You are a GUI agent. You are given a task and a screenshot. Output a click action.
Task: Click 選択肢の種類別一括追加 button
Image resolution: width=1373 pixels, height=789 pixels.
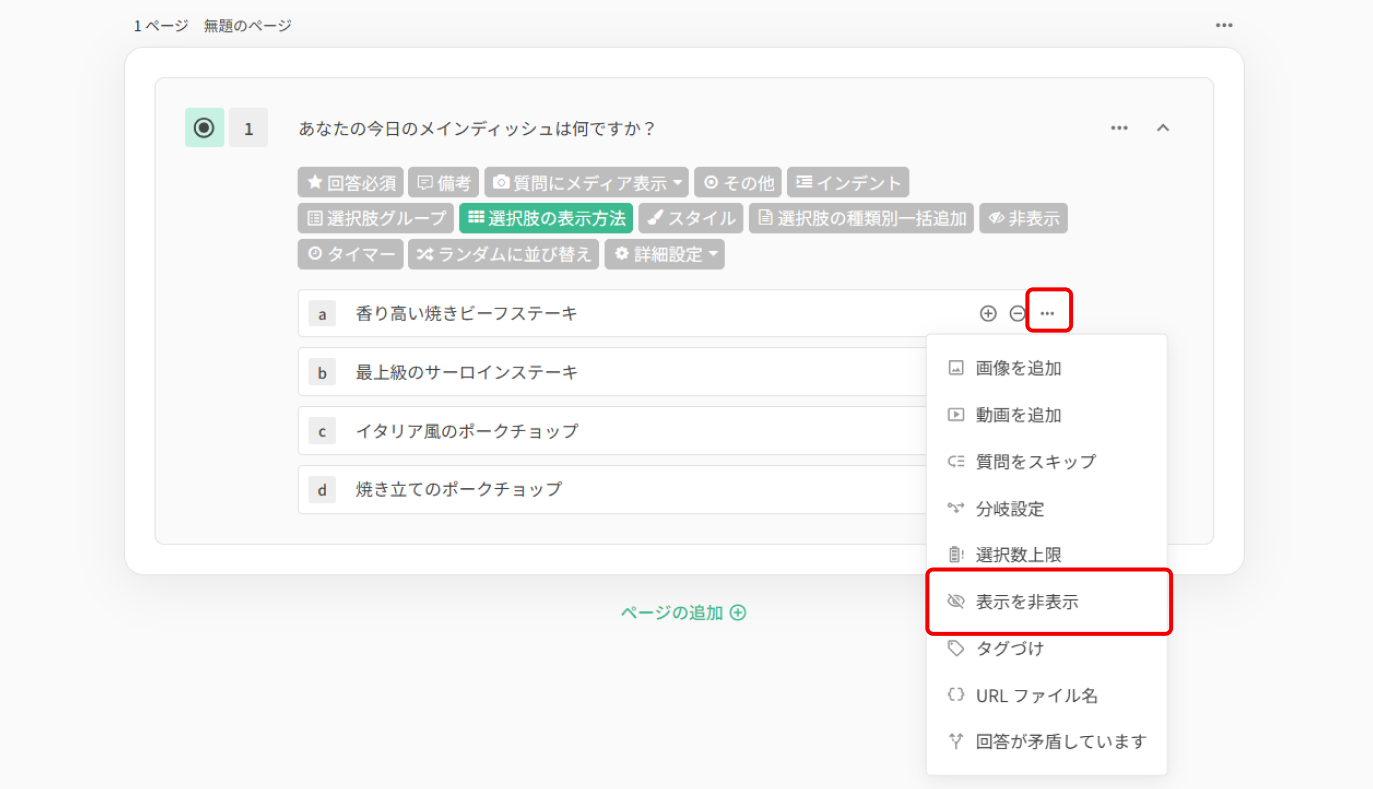click(861, 218)
